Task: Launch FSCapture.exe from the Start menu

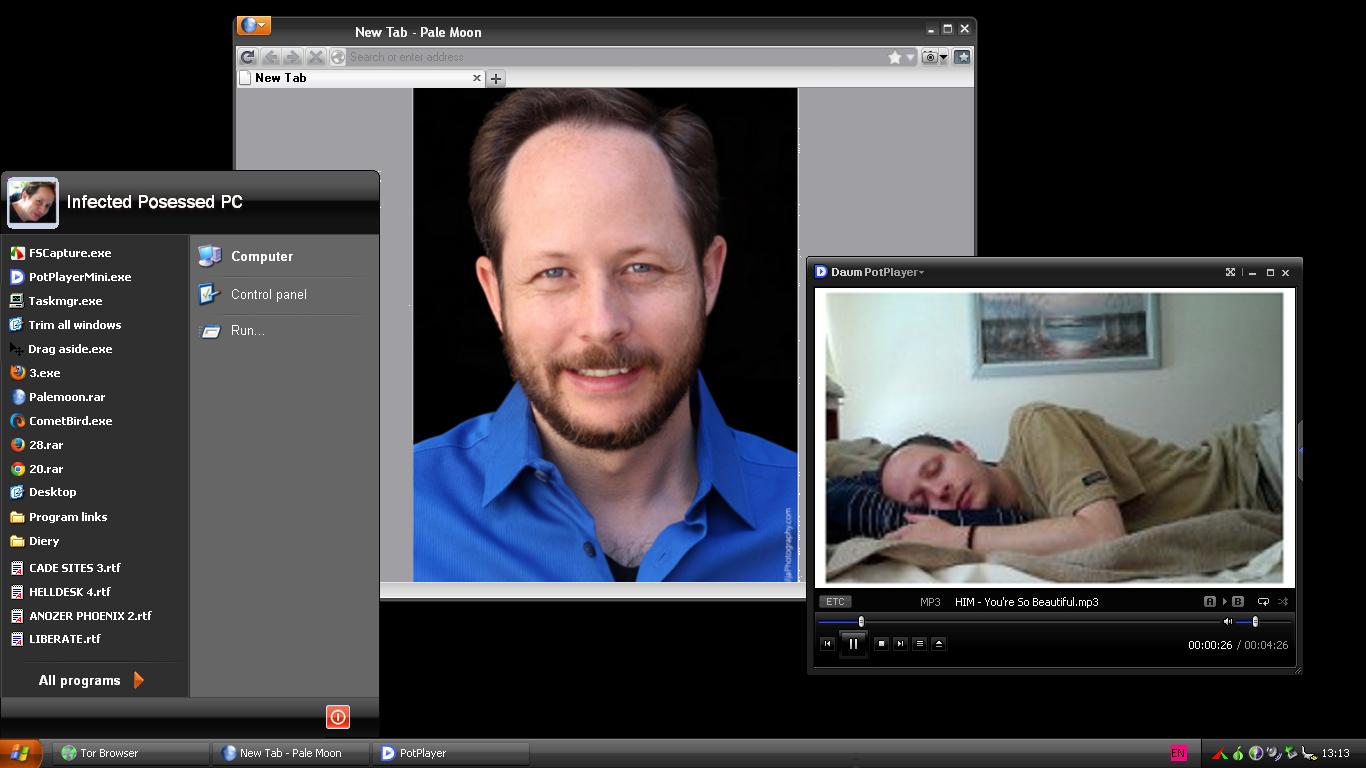Action: [x=96, y=253]
